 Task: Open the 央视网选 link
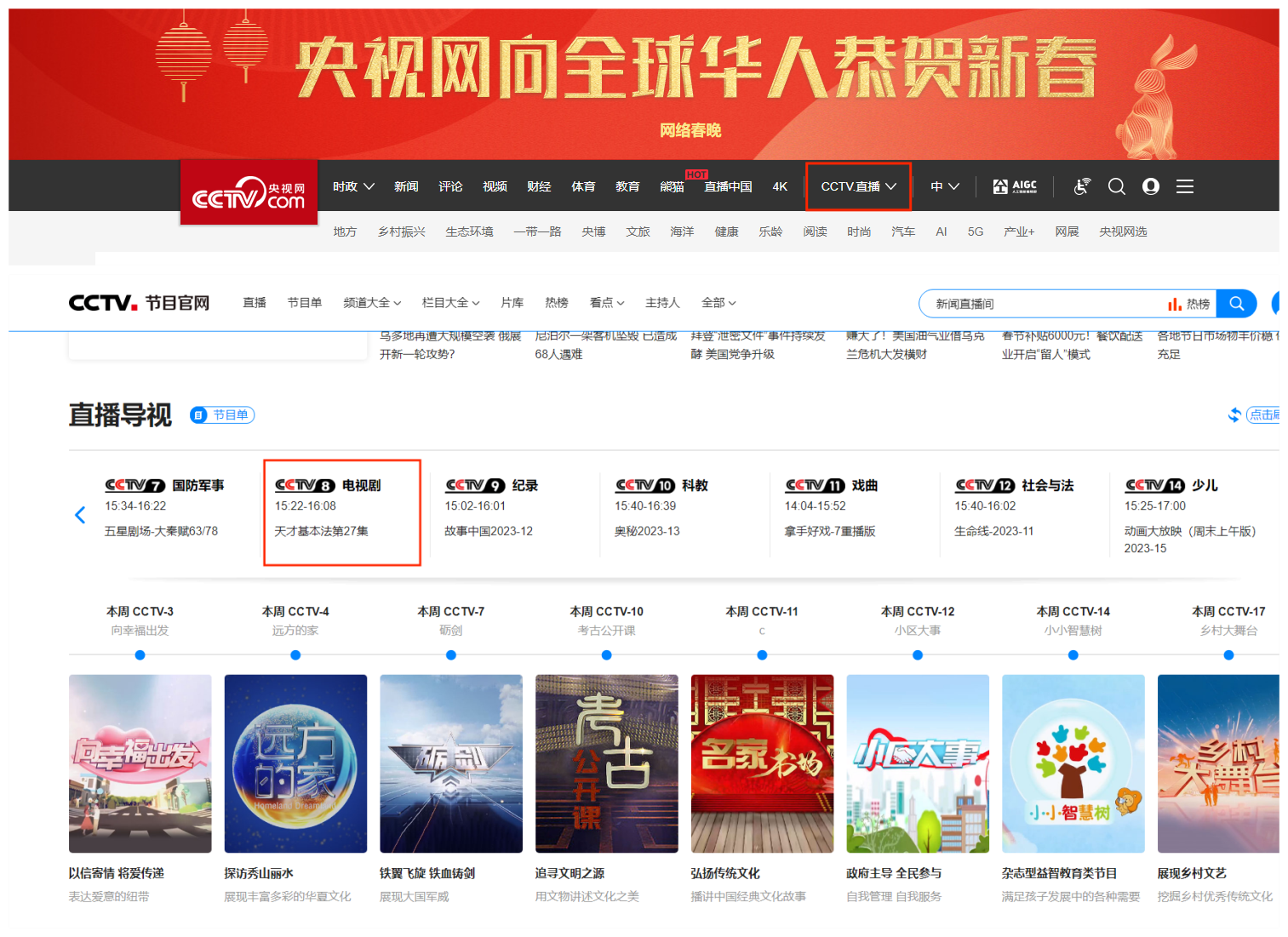[1123, 231]
